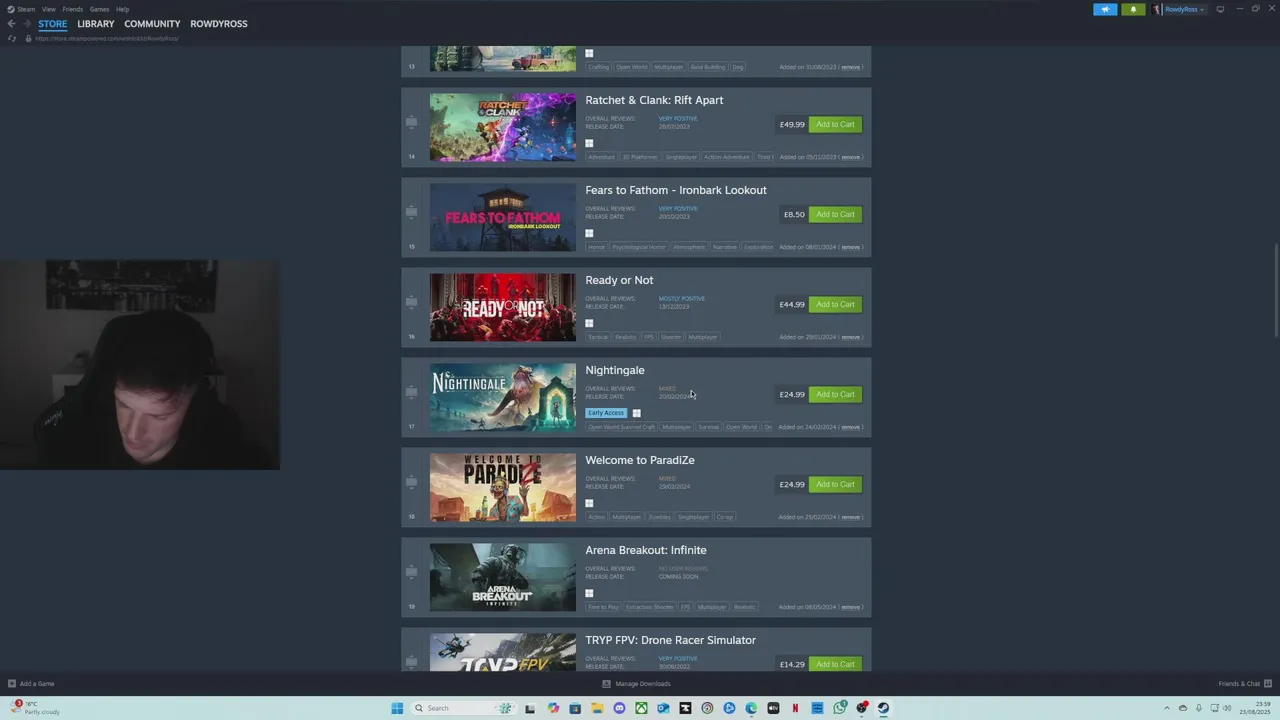
Task: Click the Ready or Not cover thumbnail
Action: tap(503, 307)
